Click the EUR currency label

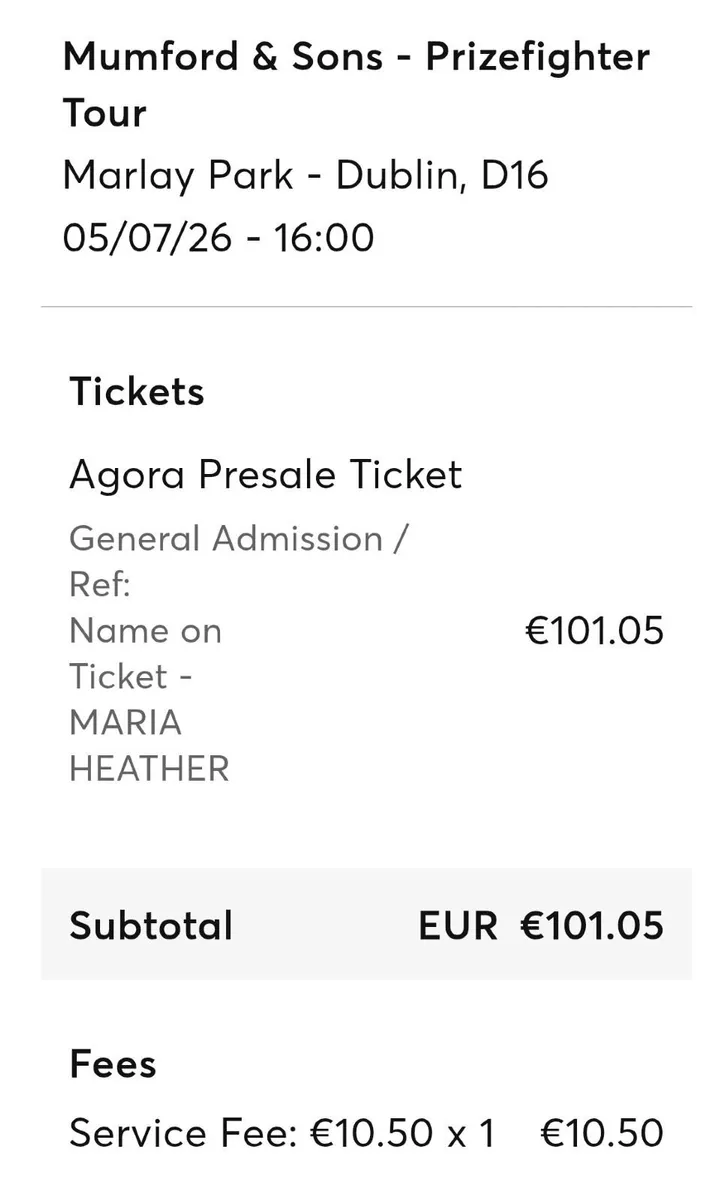(458, 925)
